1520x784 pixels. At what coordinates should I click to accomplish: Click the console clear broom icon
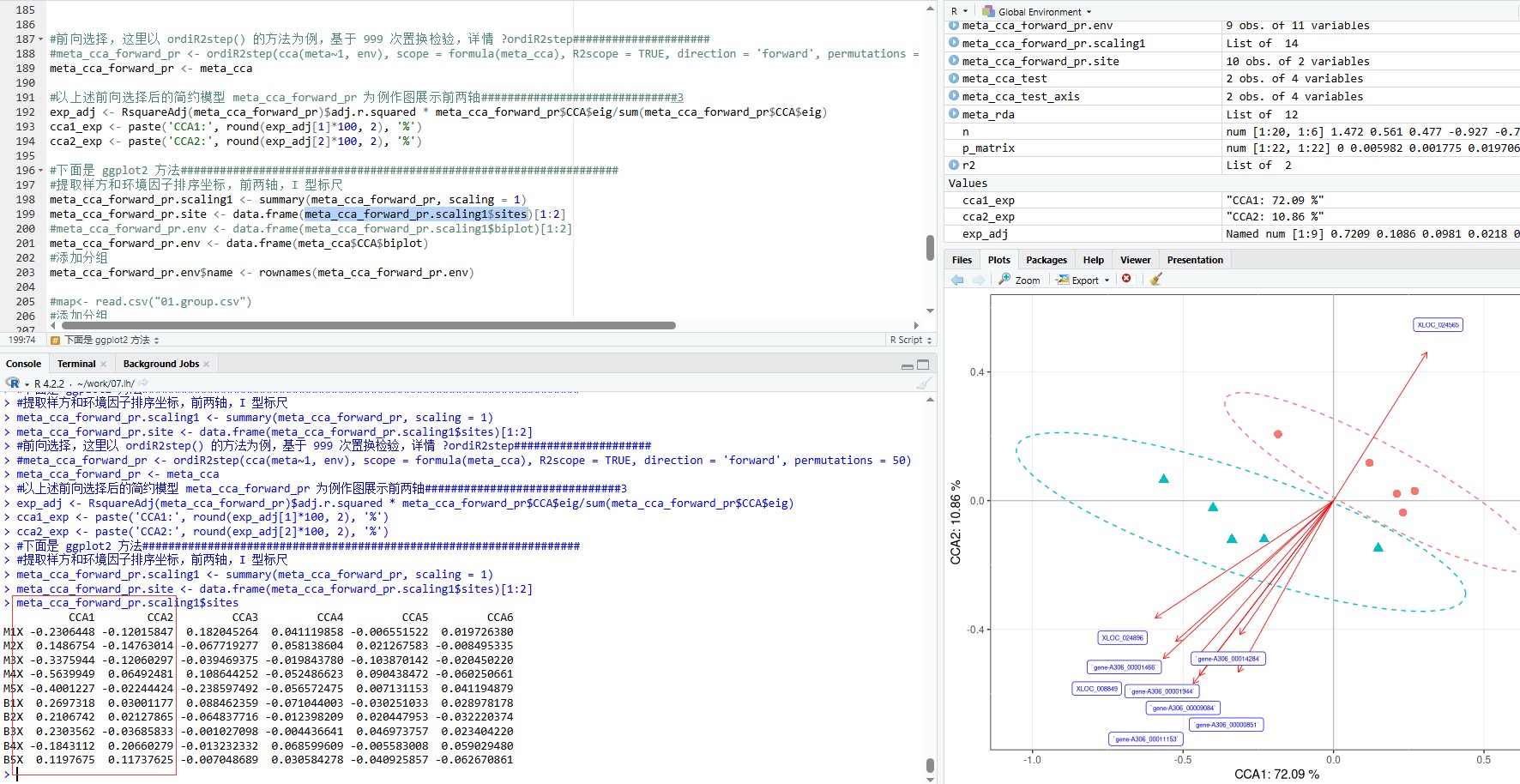point(924,383)
